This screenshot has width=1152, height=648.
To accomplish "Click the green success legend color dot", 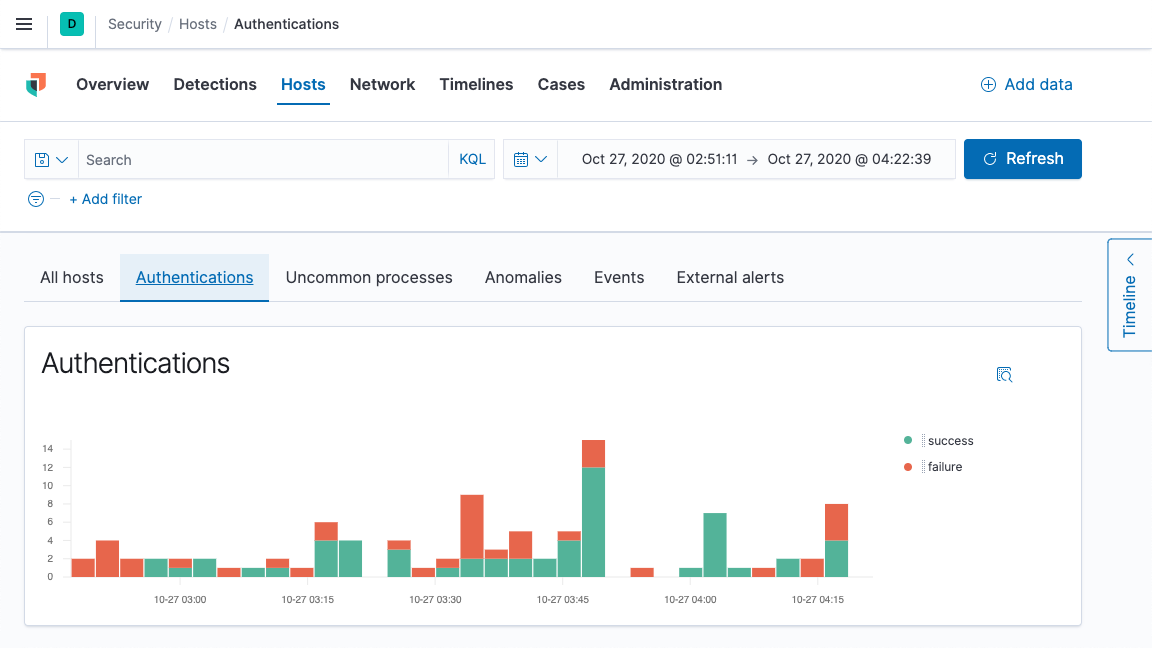I will pos(908,440).
